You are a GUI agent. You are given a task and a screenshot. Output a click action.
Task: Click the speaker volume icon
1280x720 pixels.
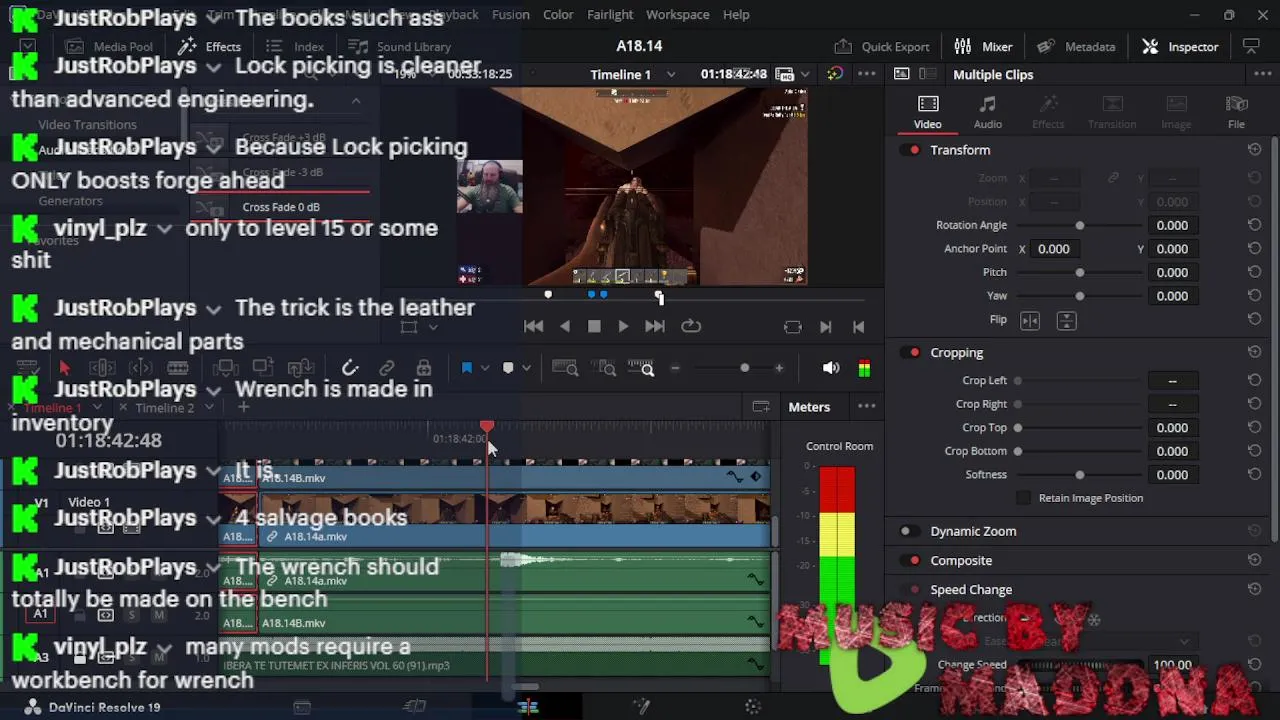(831, 368)
